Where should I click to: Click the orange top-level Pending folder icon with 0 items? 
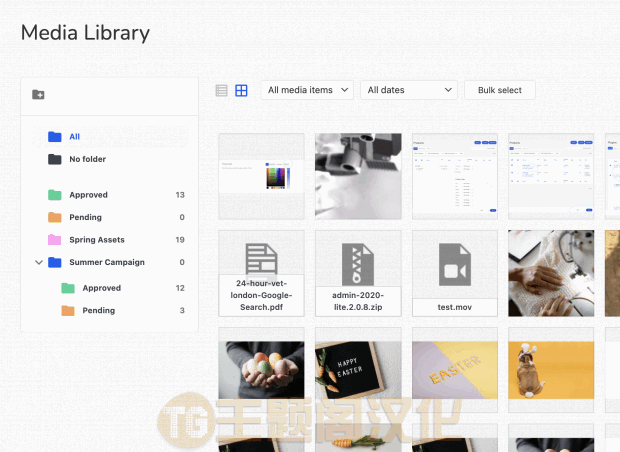pyautogui.click(x=55, y=217)
